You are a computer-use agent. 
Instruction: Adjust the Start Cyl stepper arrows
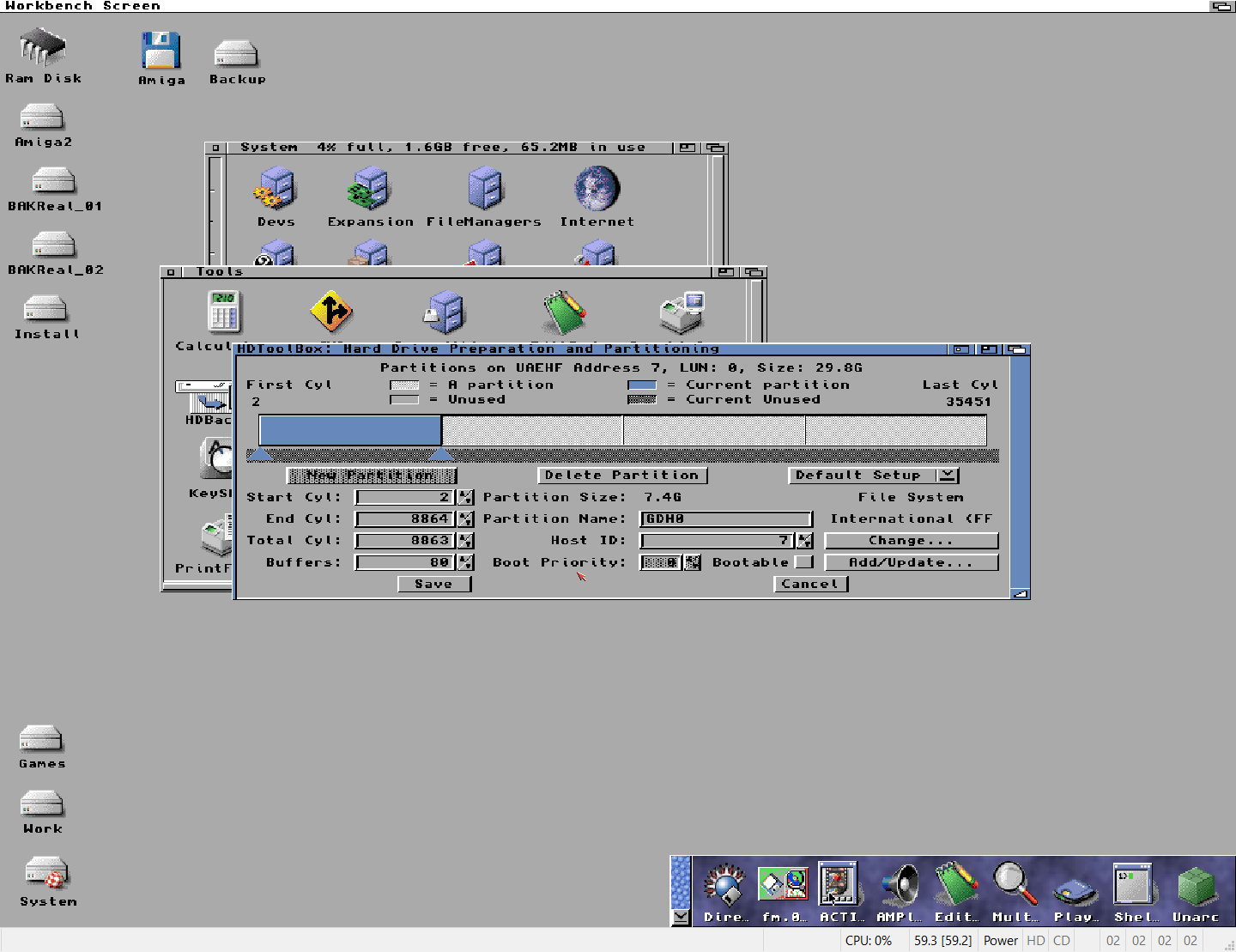click(465, 497)
